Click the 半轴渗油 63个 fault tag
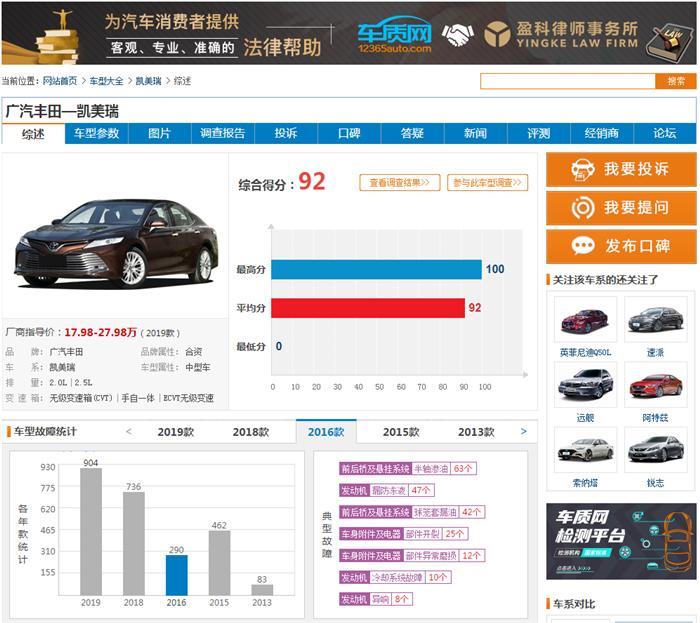Viewport: 700px width, 623px height. tap(408, 469)
